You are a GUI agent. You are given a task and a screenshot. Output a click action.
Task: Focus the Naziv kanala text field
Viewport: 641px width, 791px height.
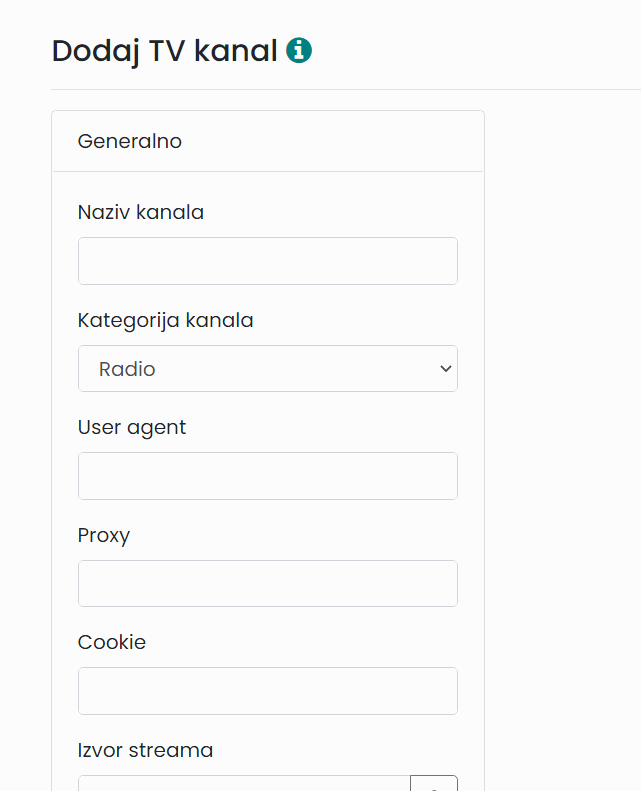point(268,261)
